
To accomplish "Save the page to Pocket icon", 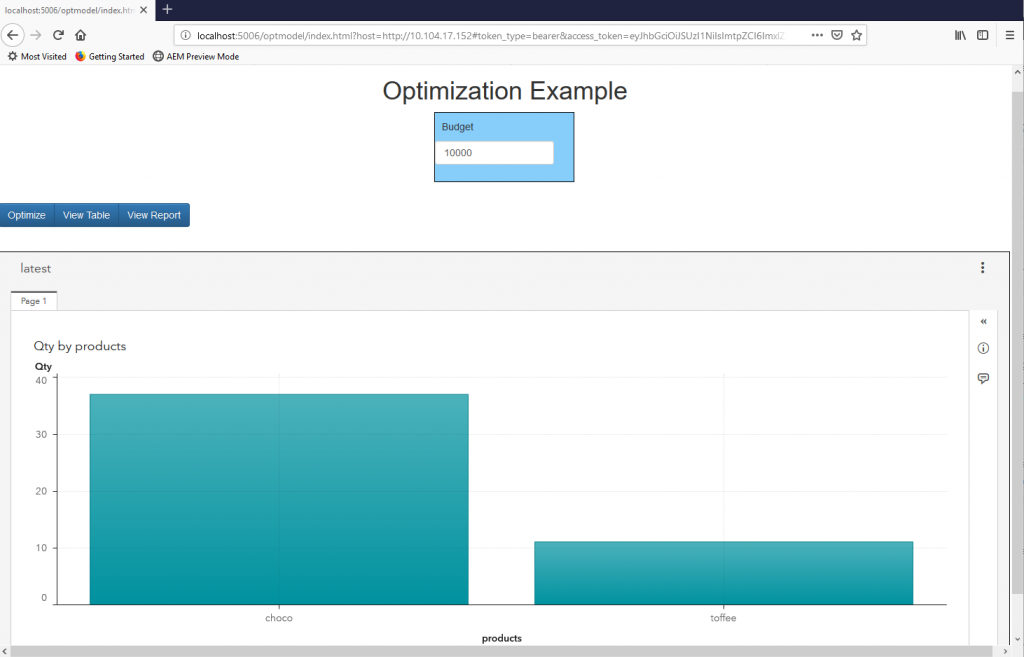I will coord(837,35).
